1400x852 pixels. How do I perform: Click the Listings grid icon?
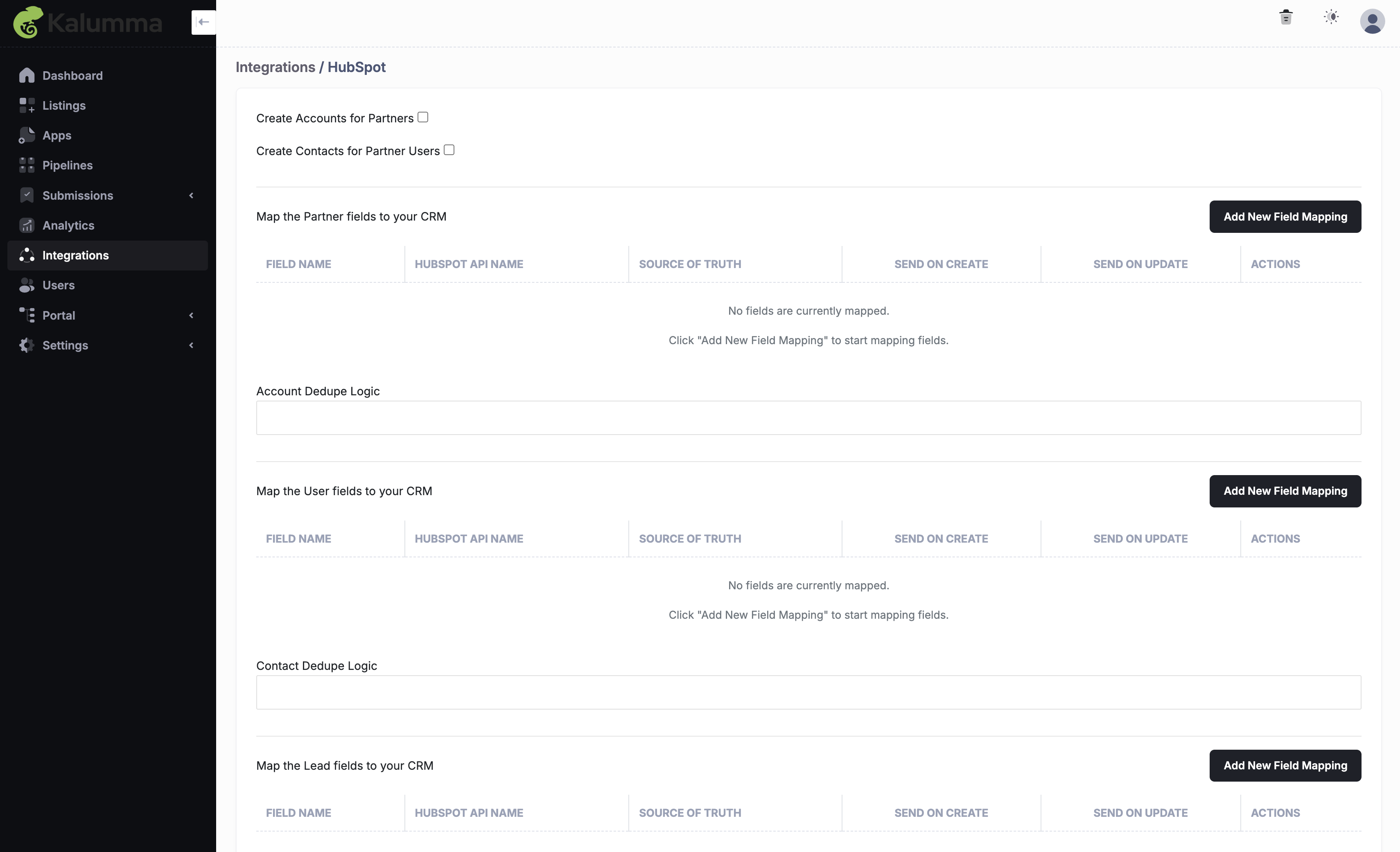tap(27, 106)
